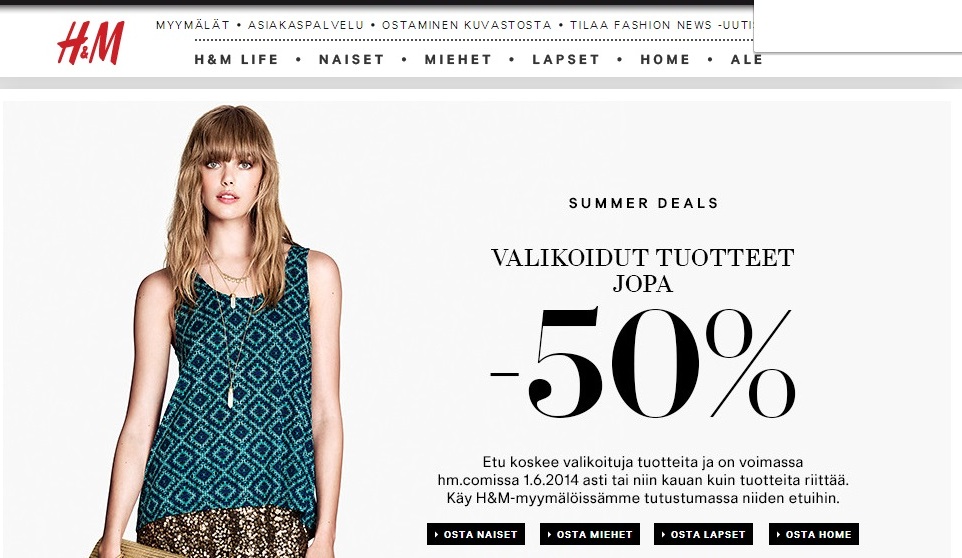
Task: Click the large -50% discount graphic
Action: 642,363
